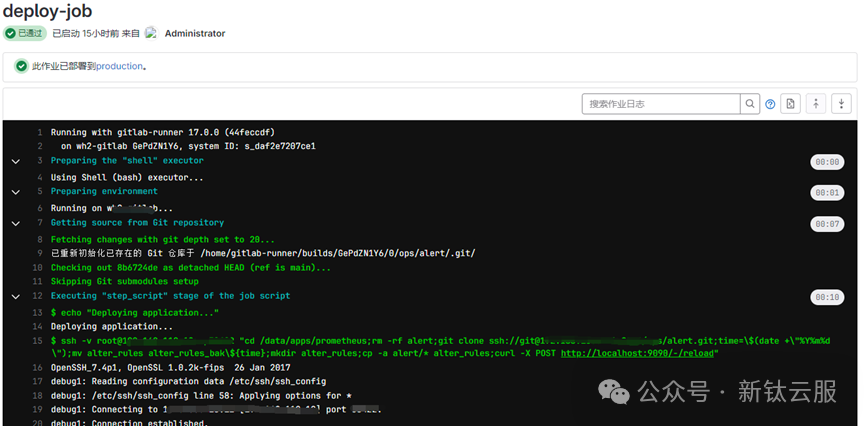Collapse the Executing "step_script" stage section
Screen dimensions: 864x426
coord(15,296)
